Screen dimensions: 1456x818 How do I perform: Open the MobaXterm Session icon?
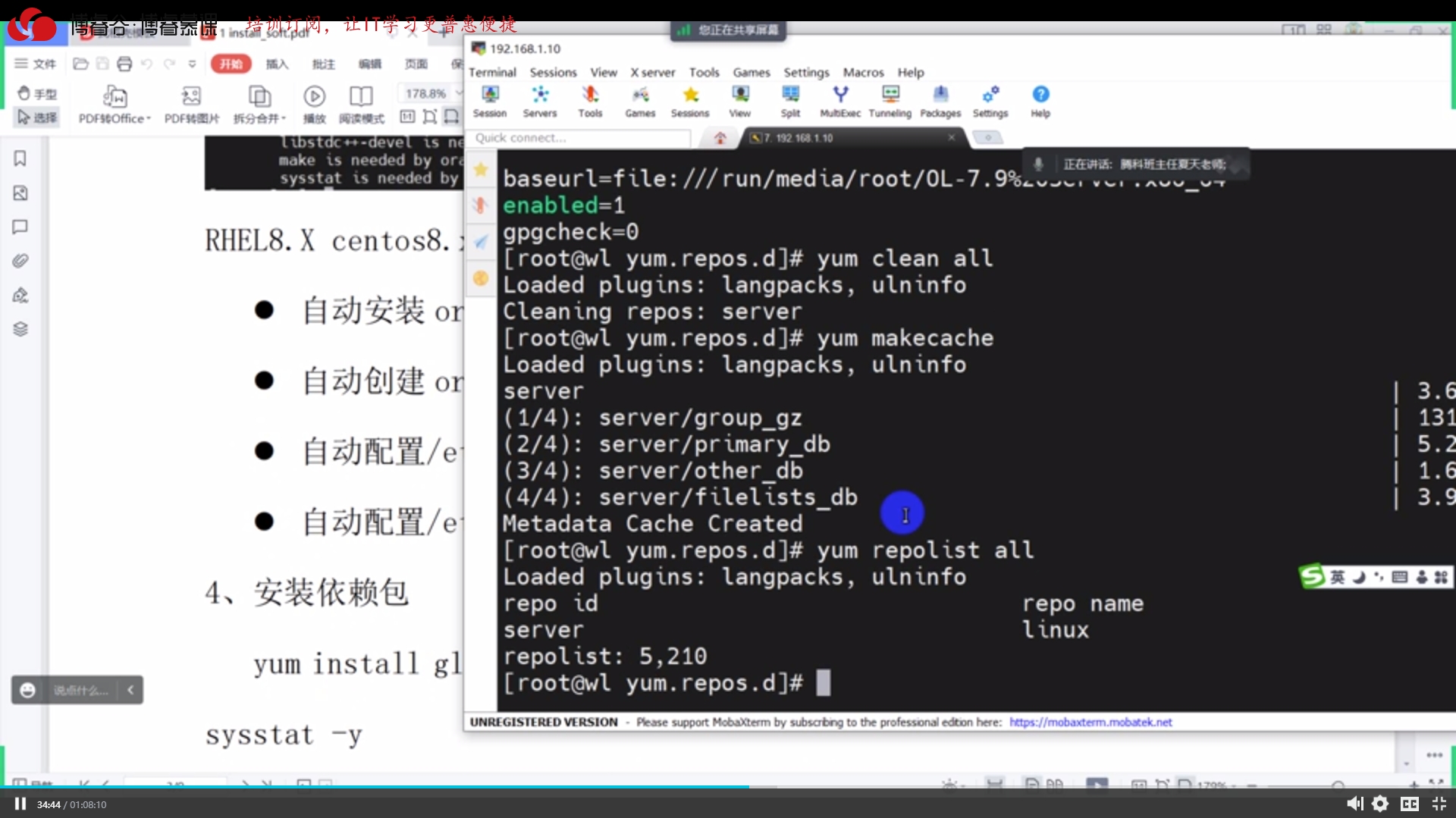pyautogui.click(x=489, y=101)
